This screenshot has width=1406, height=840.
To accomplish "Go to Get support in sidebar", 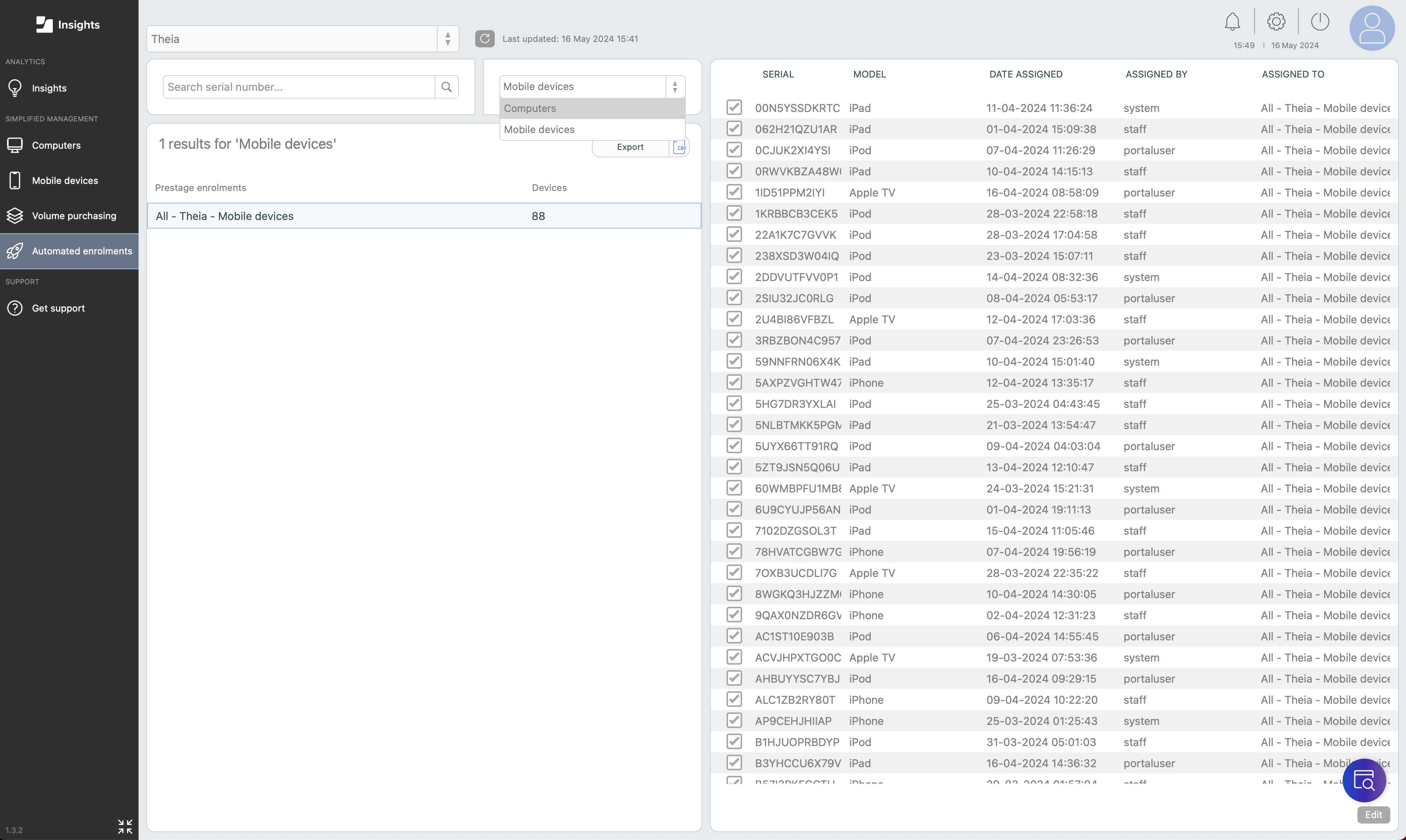I will [x=69, y=308].
